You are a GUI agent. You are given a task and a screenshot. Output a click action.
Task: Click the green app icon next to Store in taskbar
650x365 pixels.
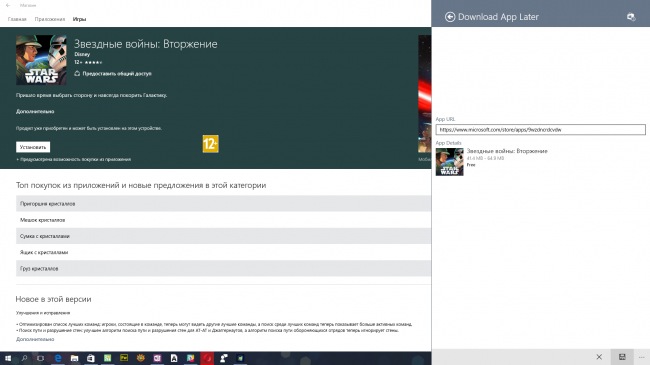point(107,358)
